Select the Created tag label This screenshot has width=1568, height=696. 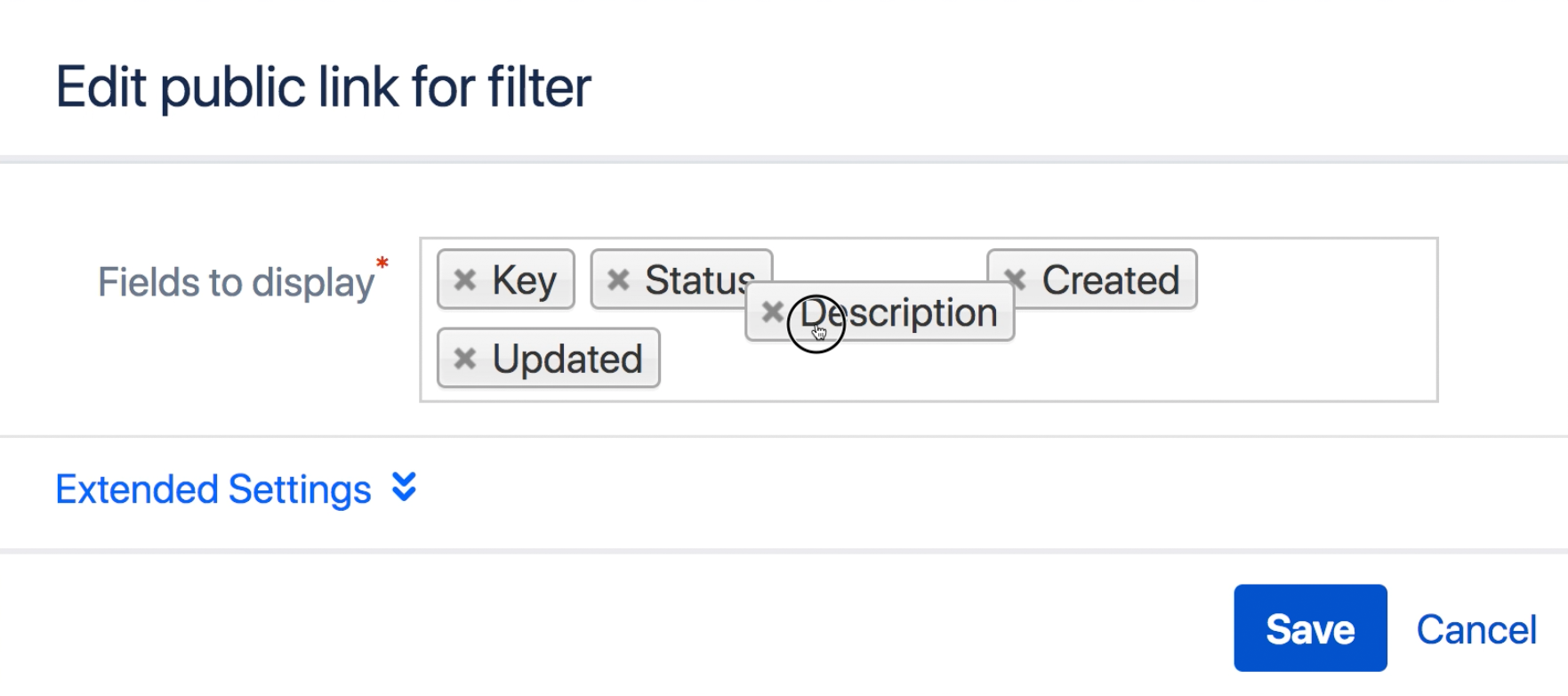click(1110, 280)
